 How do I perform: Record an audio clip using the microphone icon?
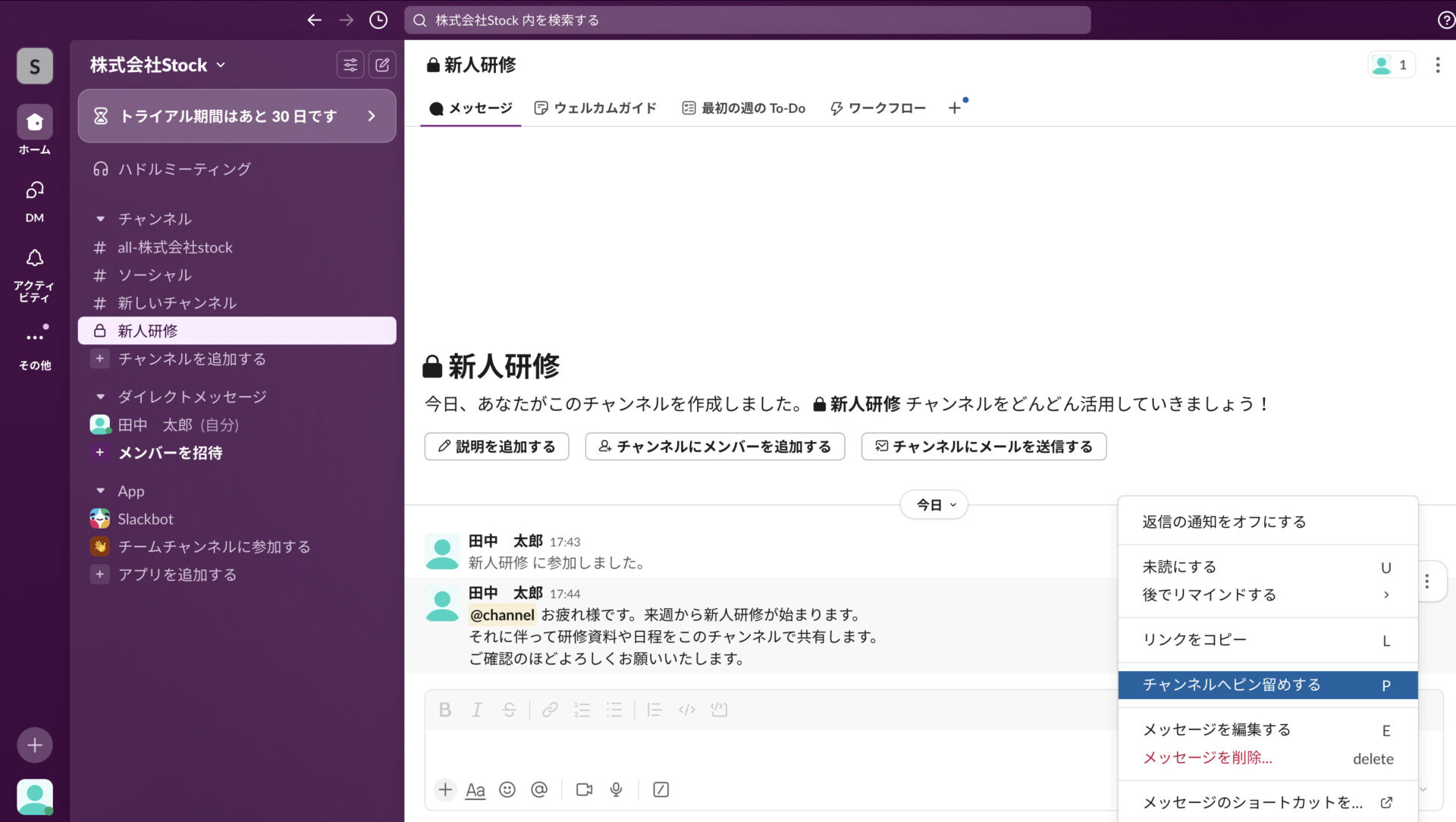click(616, 789)
